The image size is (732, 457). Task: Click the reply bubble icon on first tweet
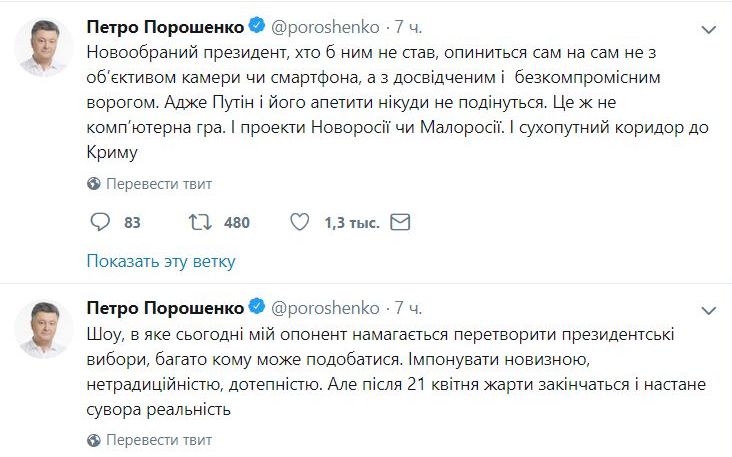[100, 222]
